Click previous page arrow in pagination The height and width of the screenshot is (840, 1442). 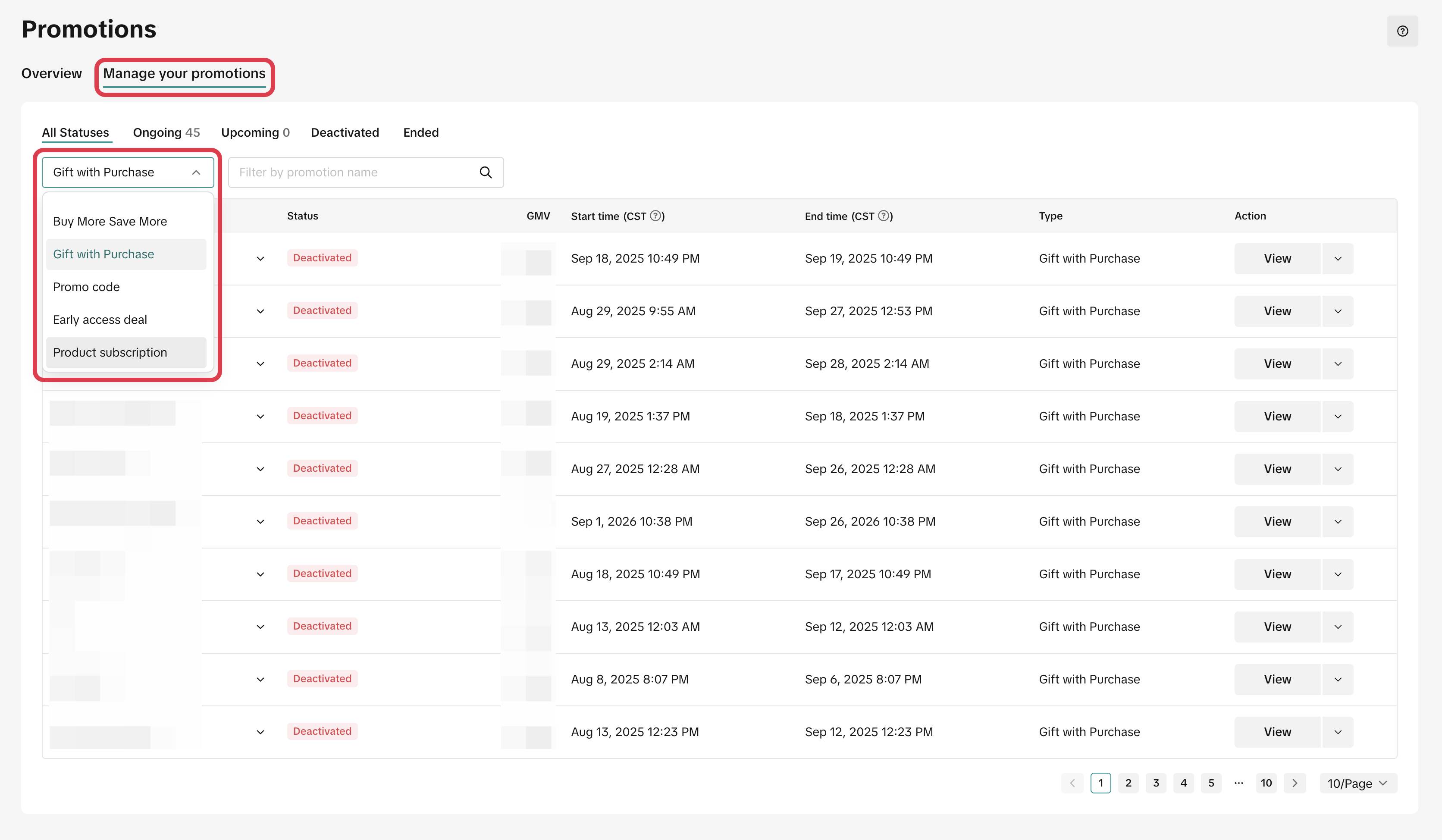click(1072, 783)
